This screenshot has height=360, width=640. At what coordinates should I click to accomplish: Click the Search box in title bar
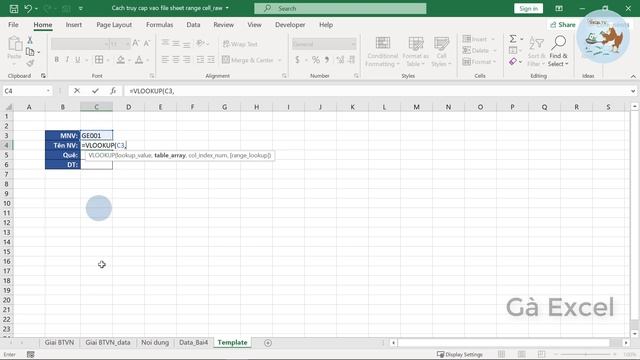(340, 9)
